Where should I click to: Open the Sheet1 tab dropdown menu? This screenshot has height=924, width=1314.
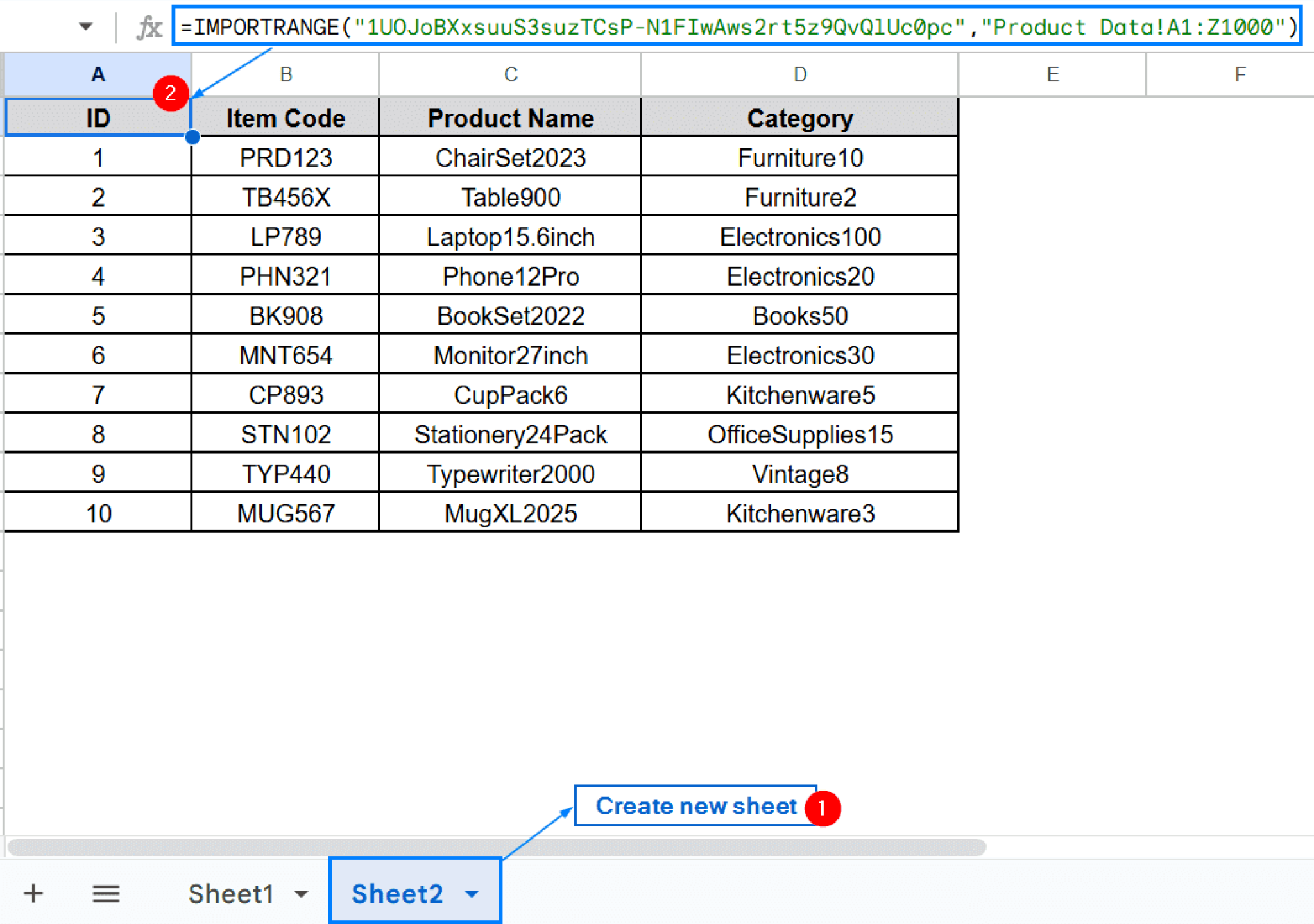point(299,893)
